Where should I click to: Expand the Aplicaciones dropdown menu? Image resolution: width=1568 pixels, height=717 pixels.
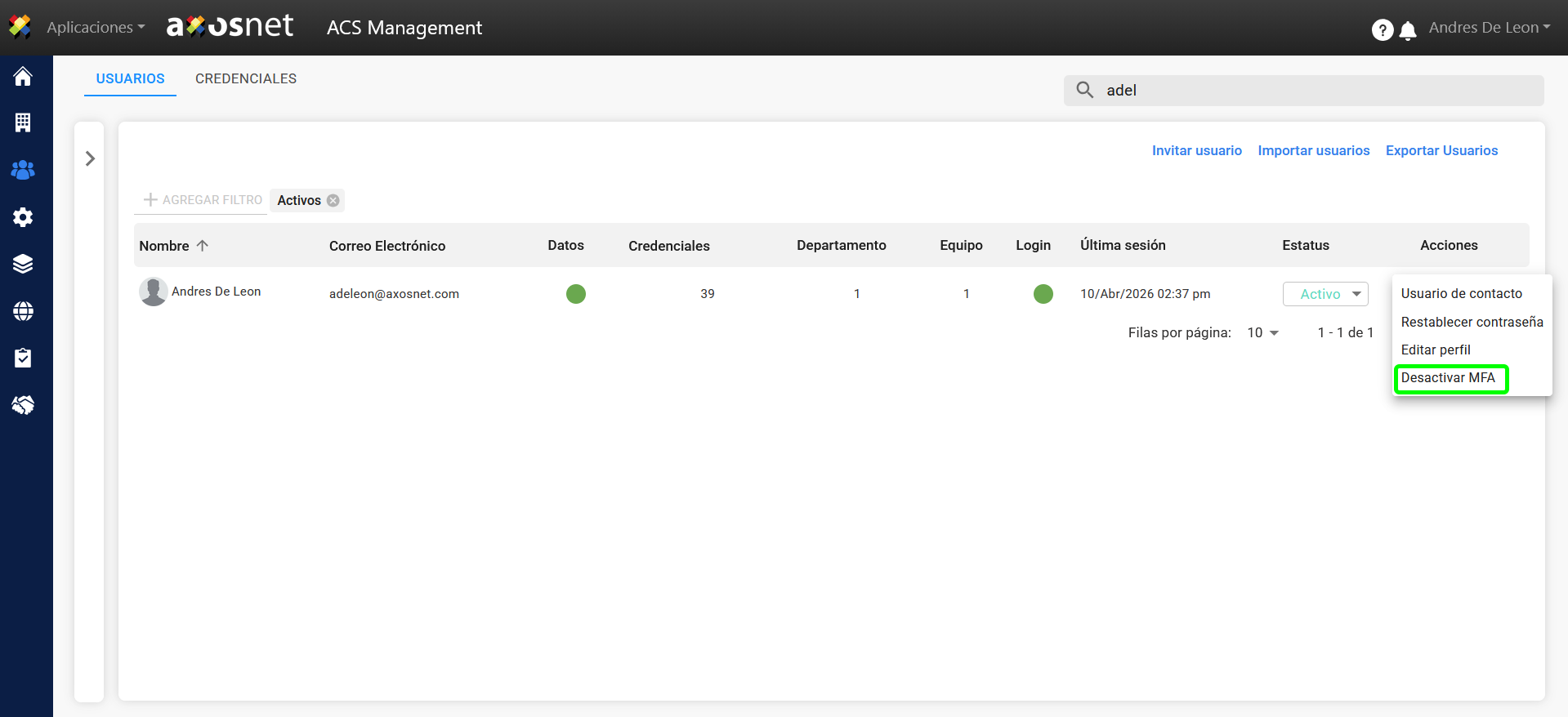95,27
